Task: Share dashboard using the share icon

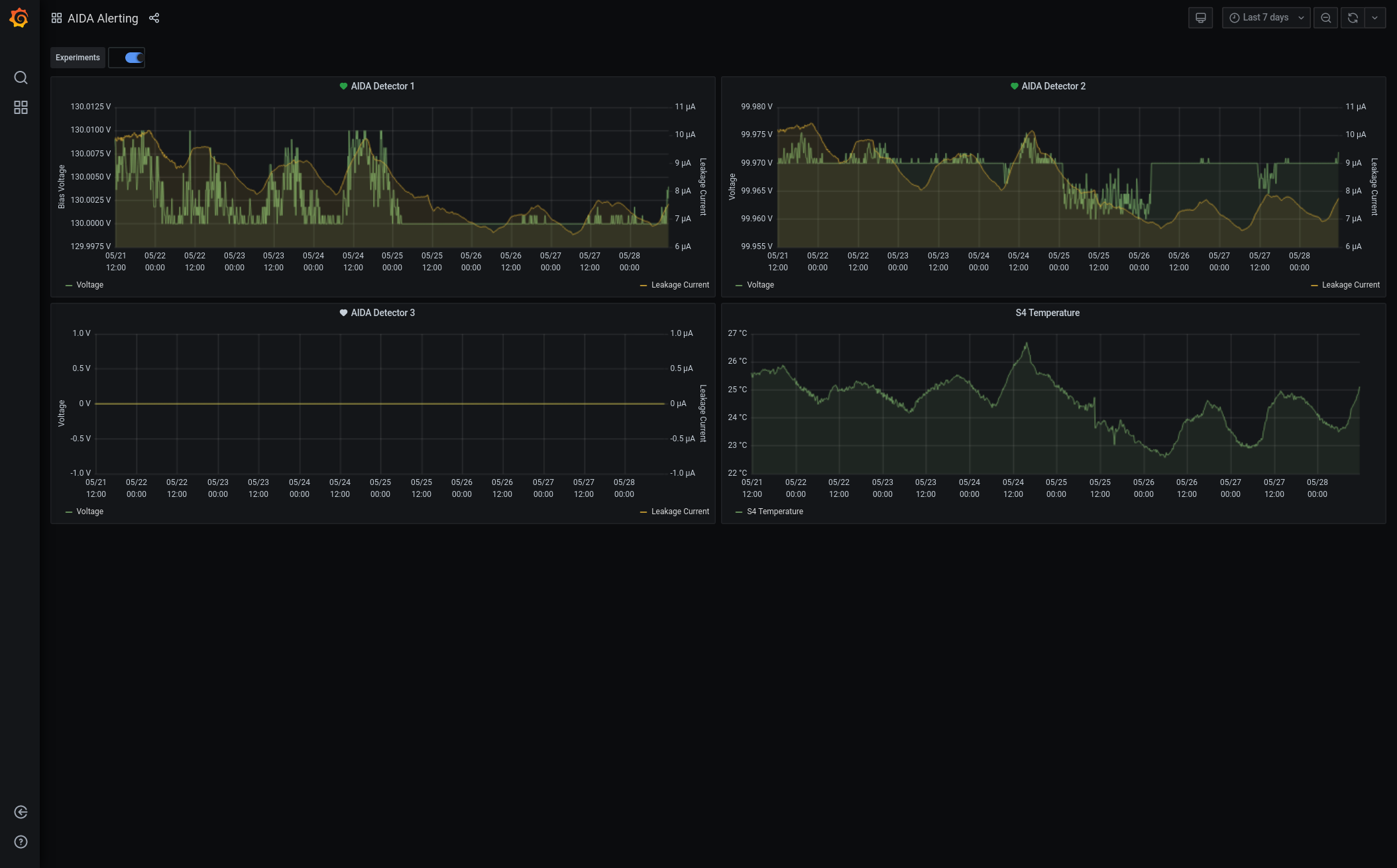Action: (154, 18)
